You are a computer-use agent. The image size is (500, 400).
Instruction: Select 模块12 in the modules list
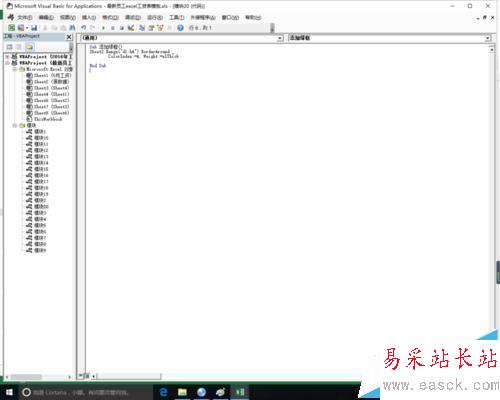(x=37, y=150)
